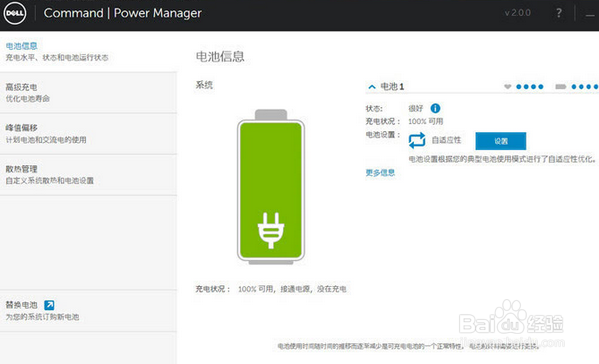Screen dimensions: 599x364
Task: Click the battery status info icon
Action: tap(435, 108)
